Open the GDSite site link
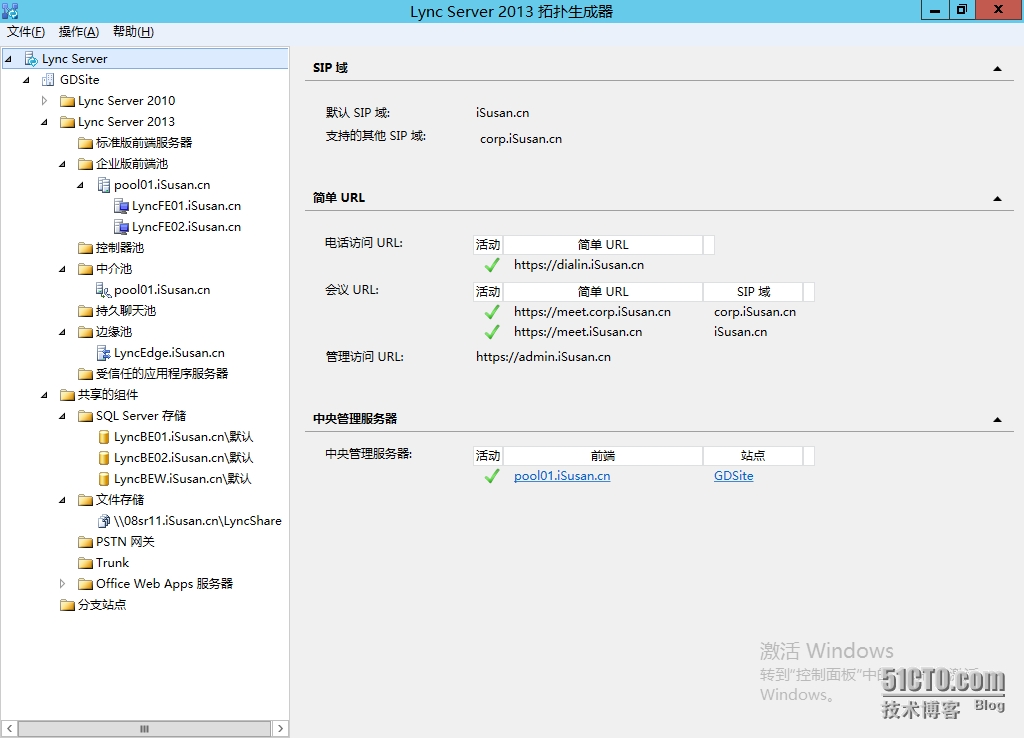Viewport: 1024px width, 738px height. pos(733,476)
